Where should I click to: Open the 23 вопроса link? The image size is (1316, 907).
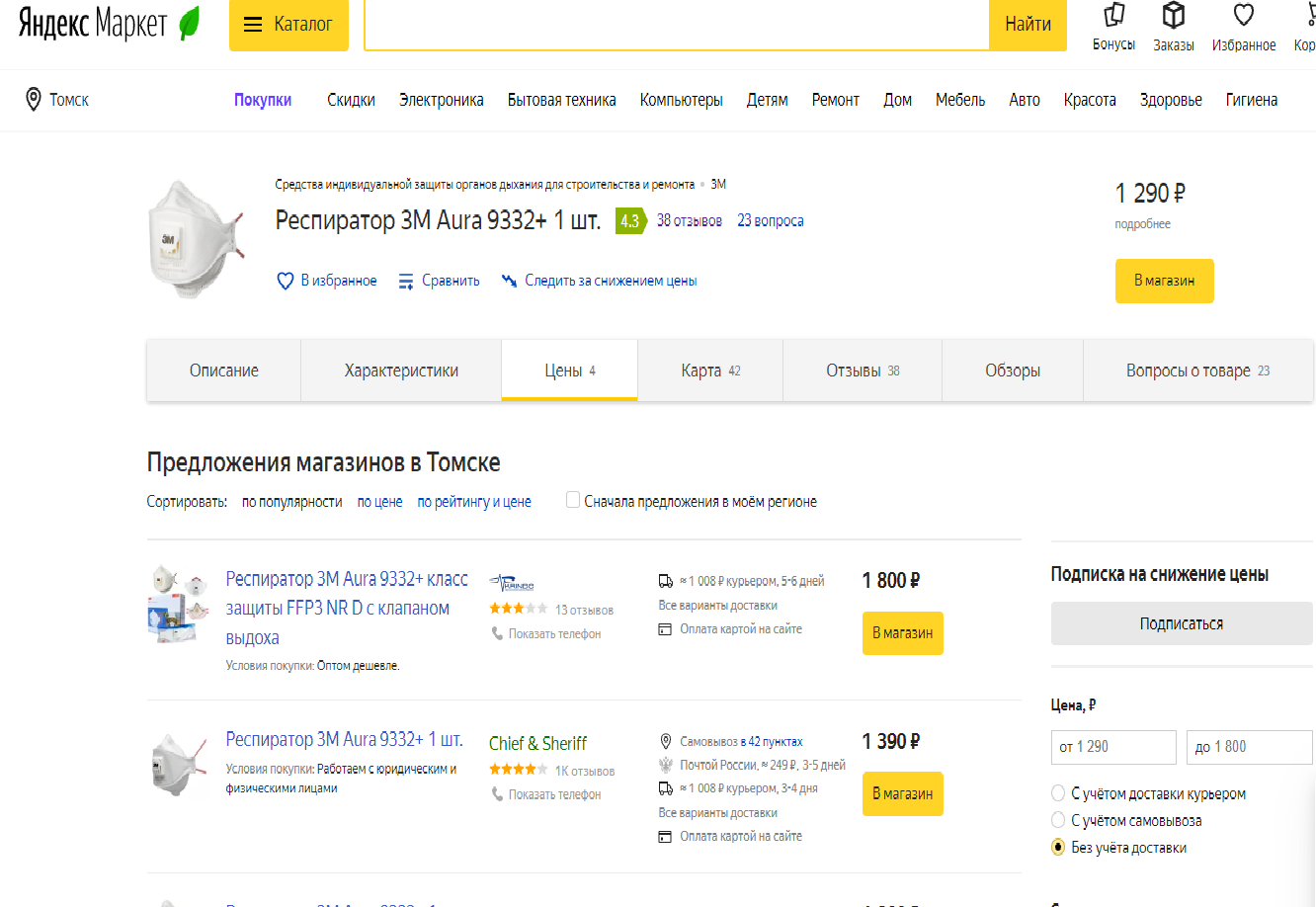pos(771,220)
